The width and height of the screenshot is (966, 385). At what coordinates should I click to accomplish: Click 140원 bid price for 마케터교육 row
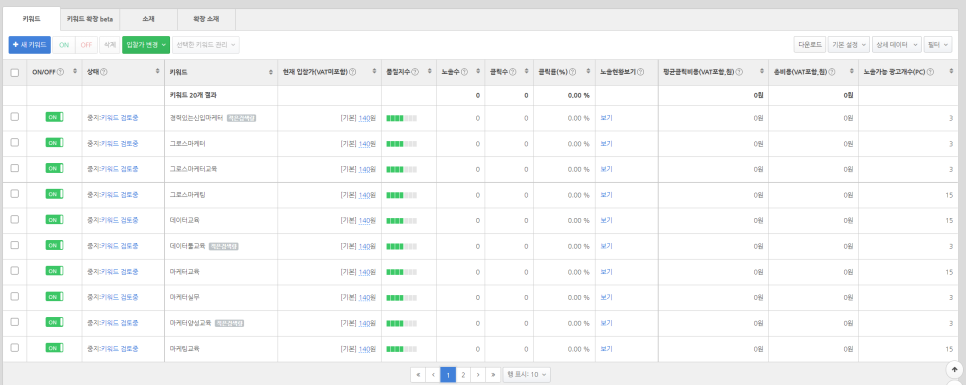point(367,272)
